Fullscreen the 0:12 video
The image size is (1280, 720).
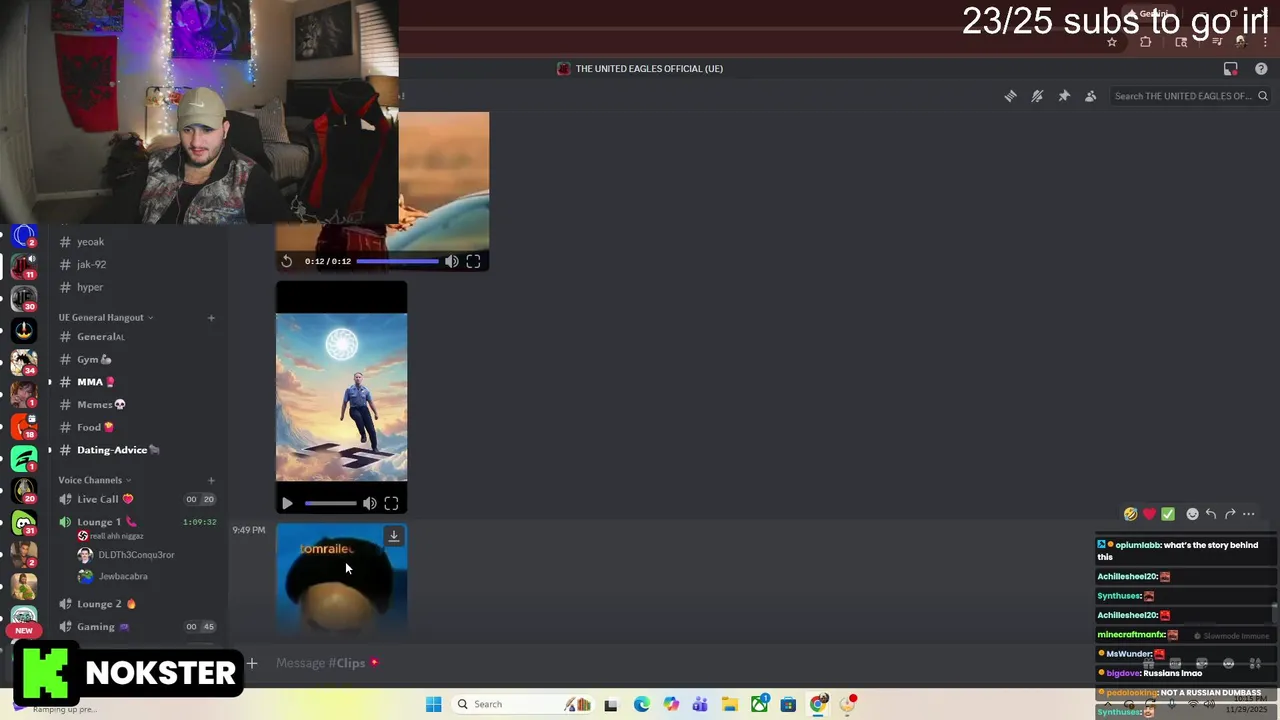point(473,261)
